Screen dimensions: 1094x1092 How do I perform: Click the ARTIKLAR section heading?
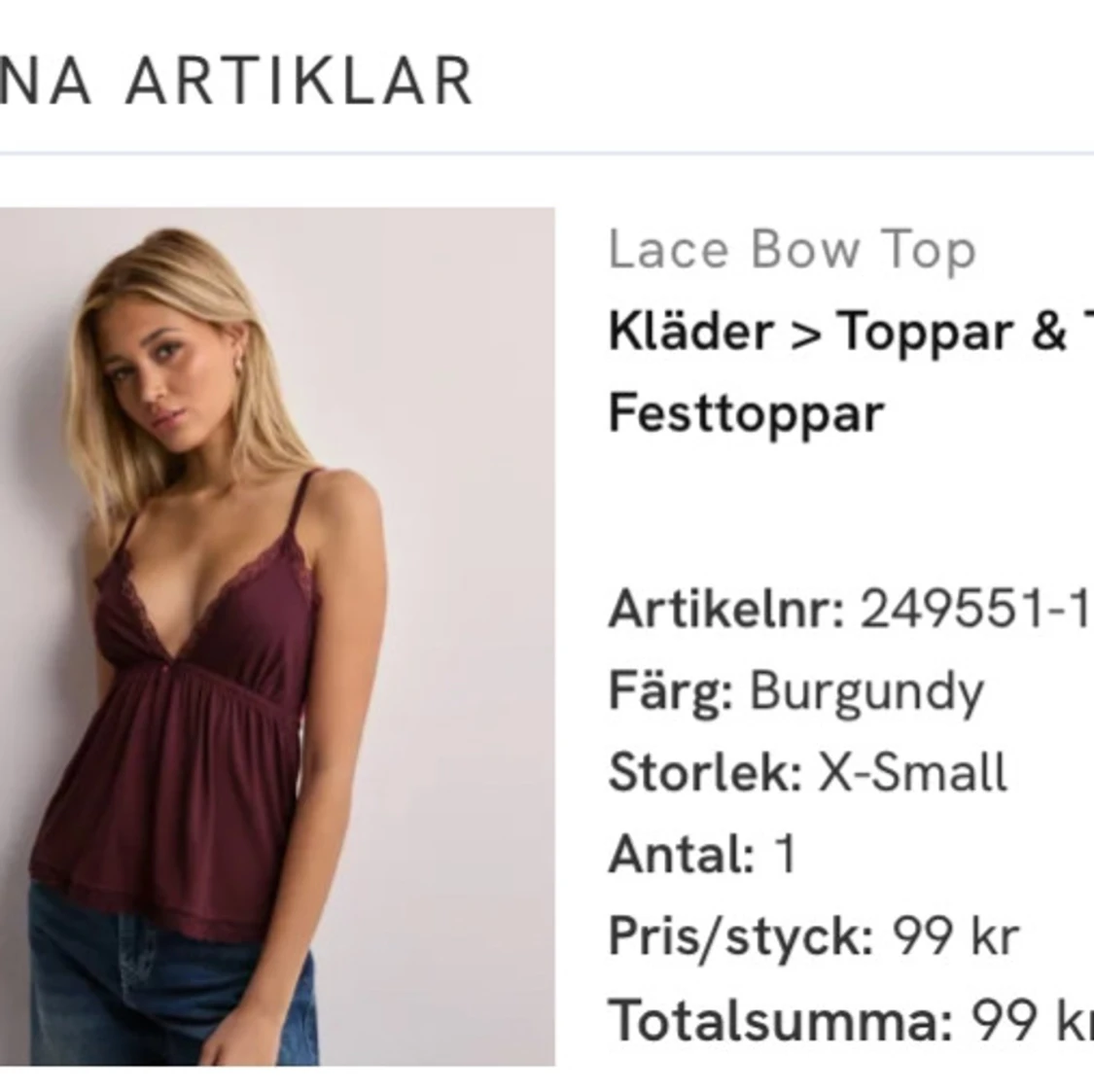point(300,81)
